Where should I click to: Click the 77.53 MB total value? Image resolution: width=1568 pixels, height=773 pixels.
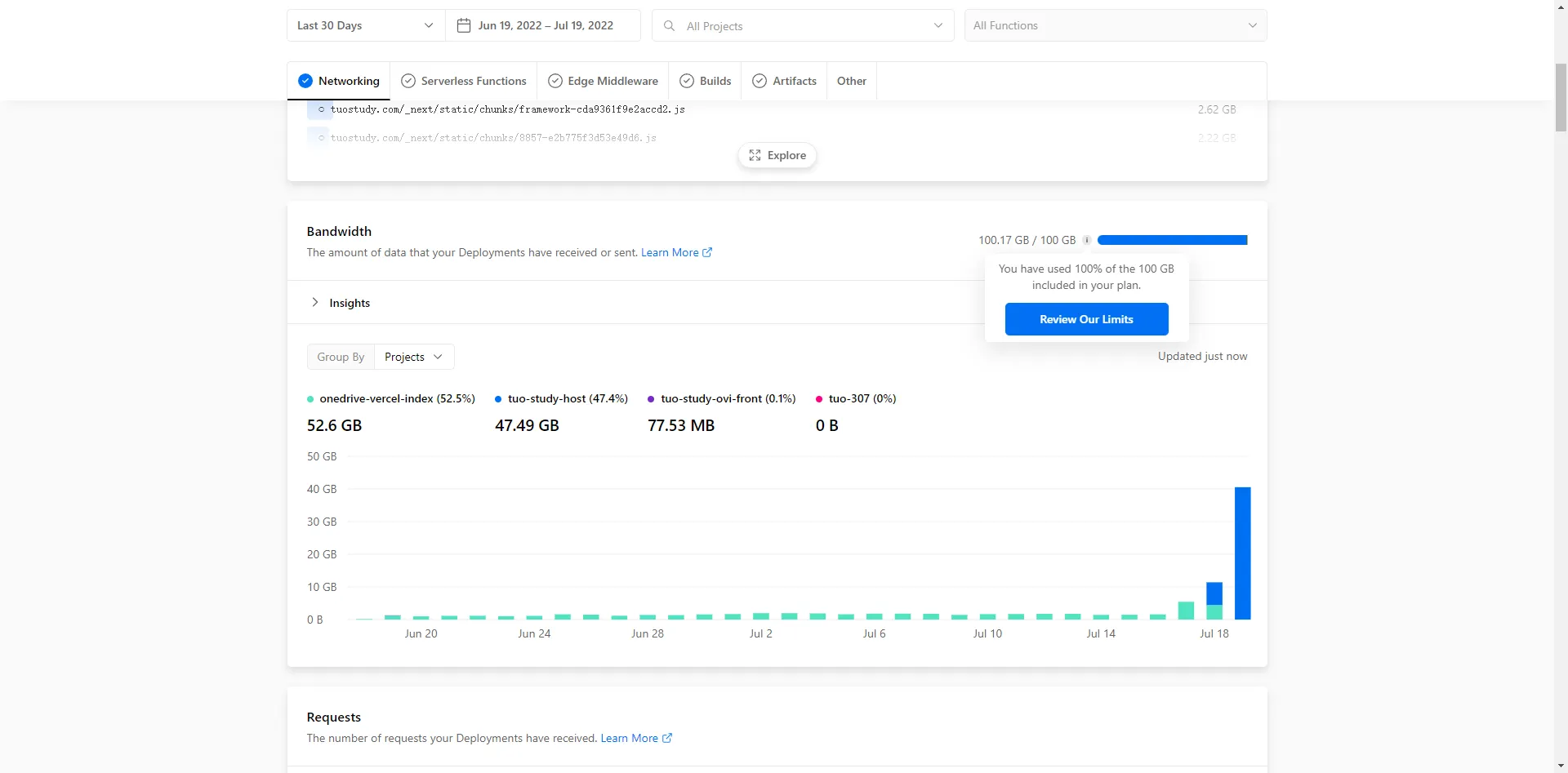[681, 425]
